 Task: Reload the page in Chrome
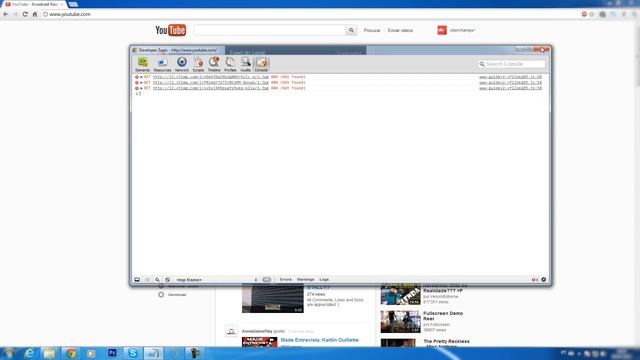25,14
